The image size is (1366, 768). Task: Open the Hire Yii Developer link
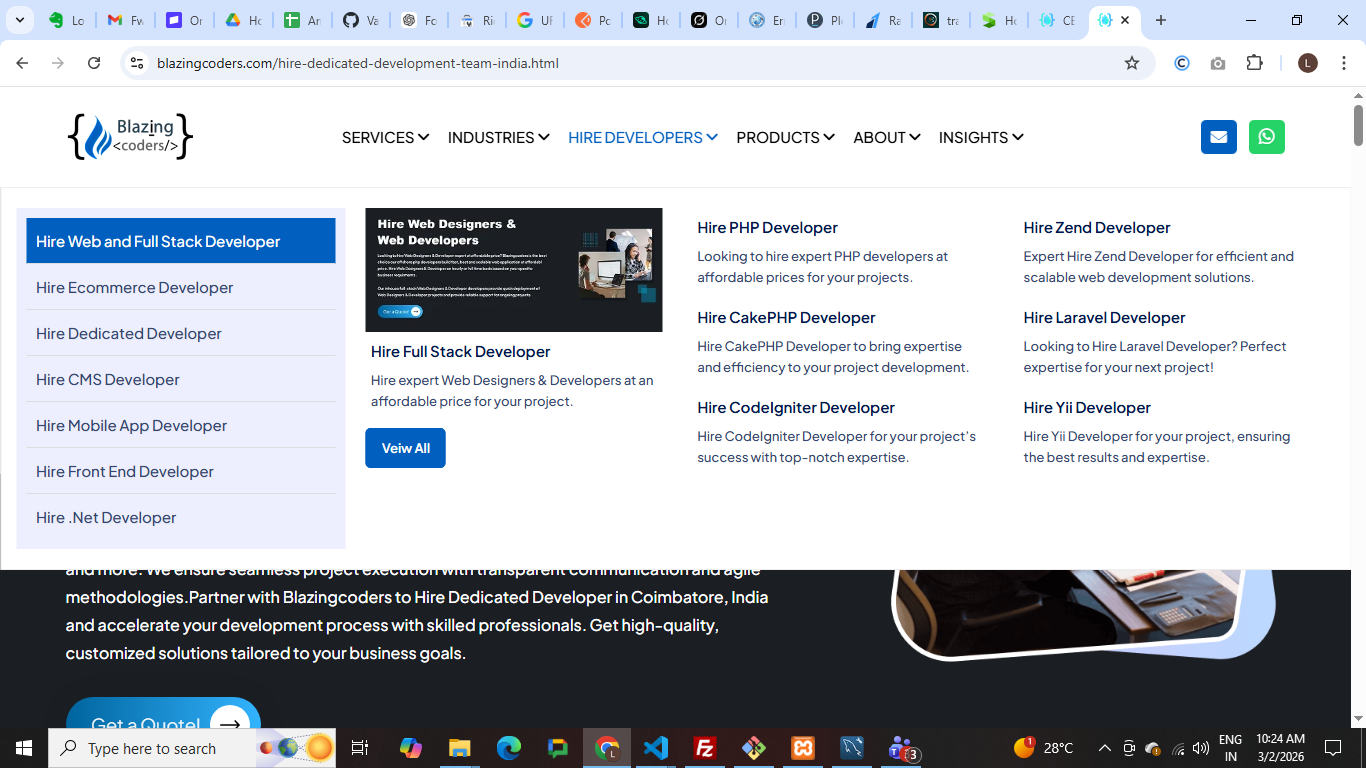[1087, 407]
